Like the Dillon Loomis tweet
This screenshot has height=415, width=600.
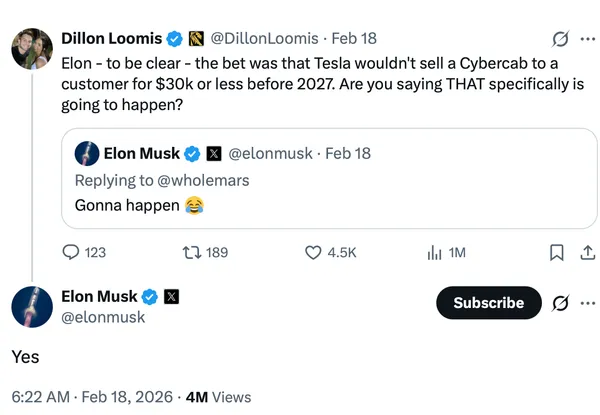(313, 253)
